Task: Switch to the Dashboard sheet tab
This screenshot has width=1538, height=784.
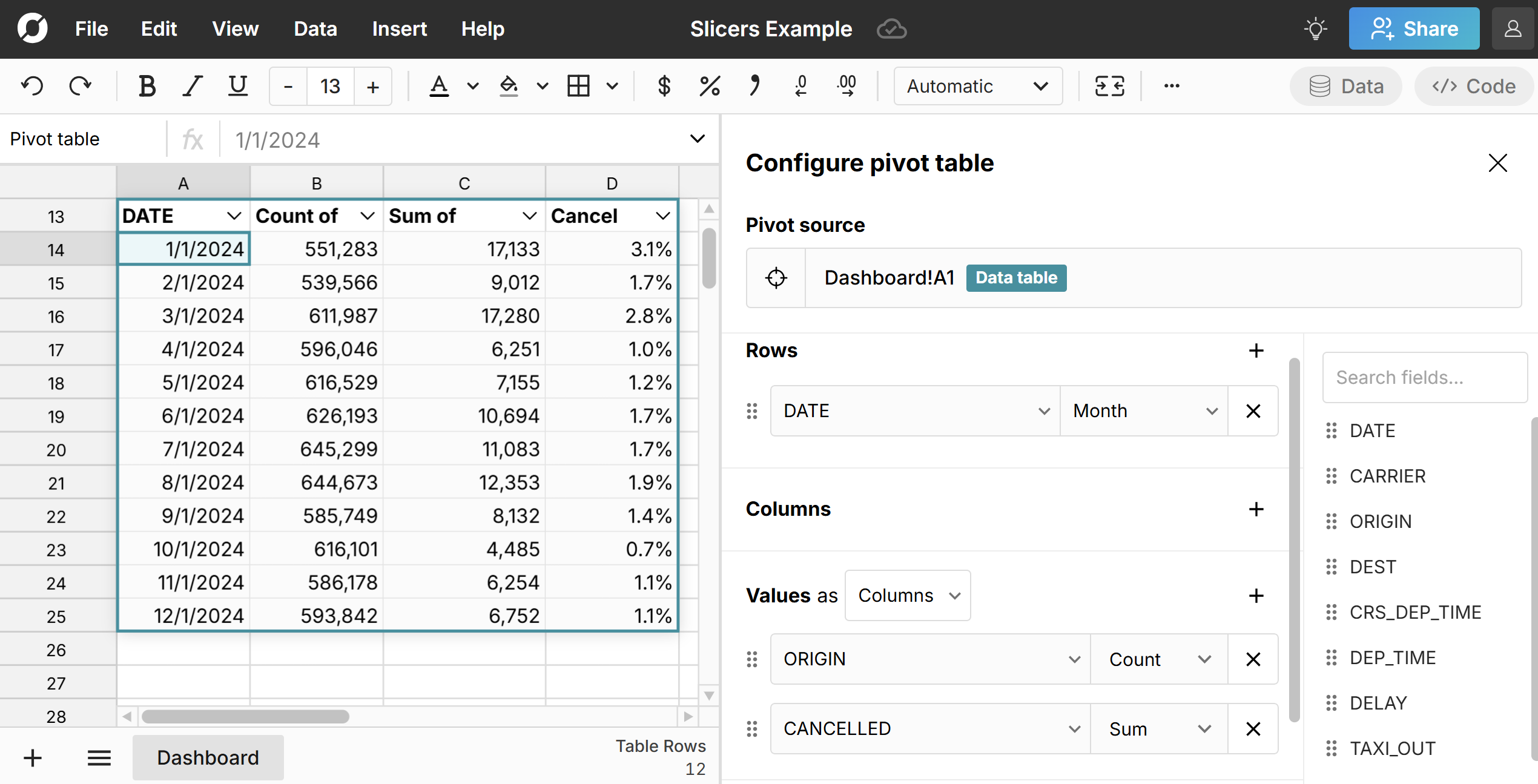Action: 208,757
